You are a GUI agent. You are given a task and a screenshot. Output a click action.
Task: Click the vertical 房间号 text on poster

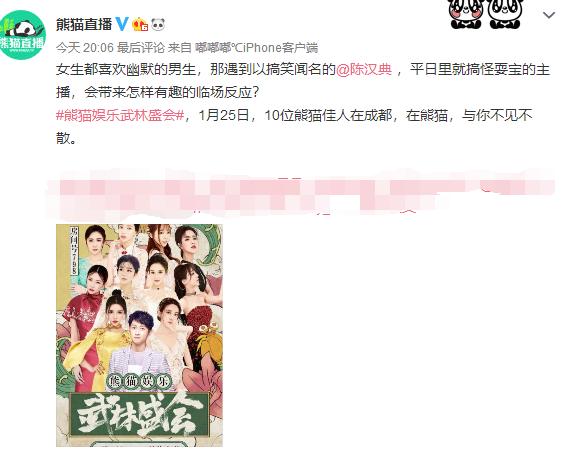(x=74, y=251)
